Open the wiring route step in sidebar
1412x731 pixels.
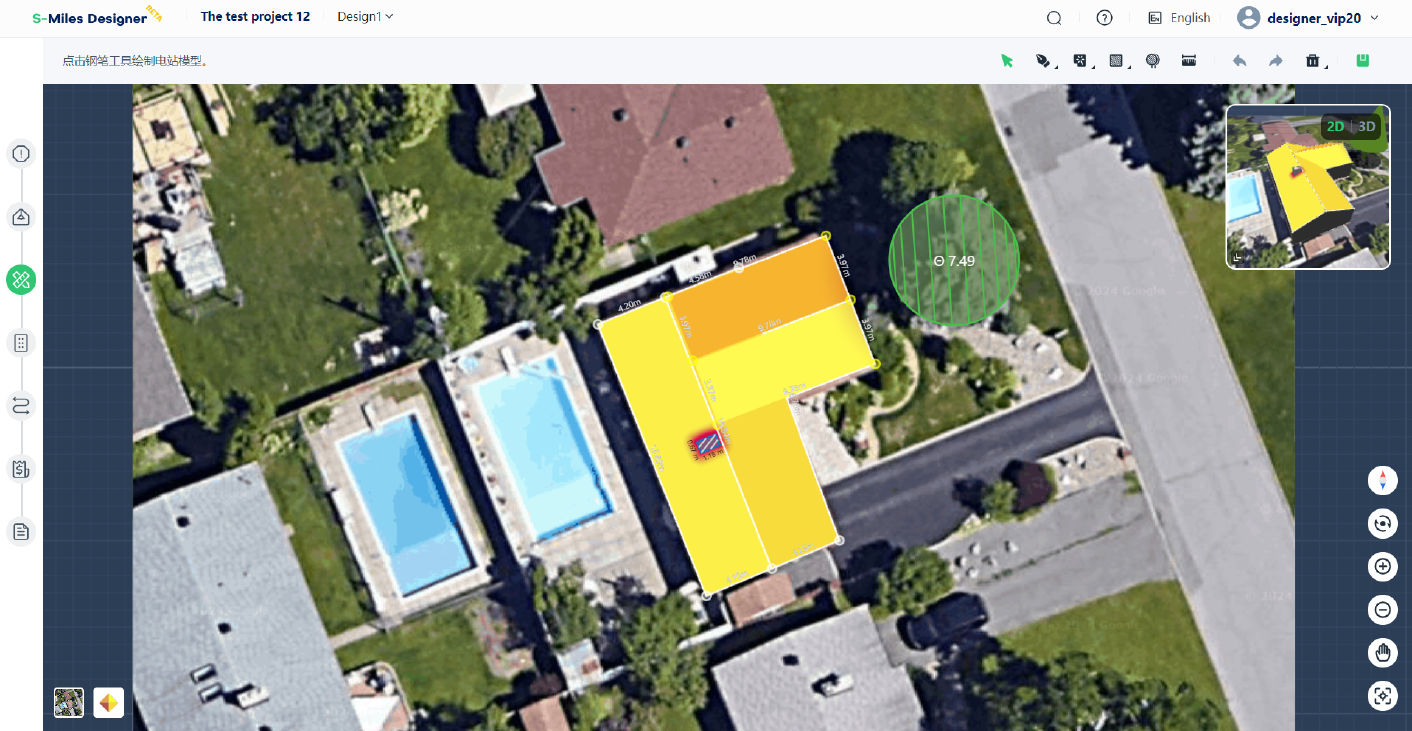point(21,405)
